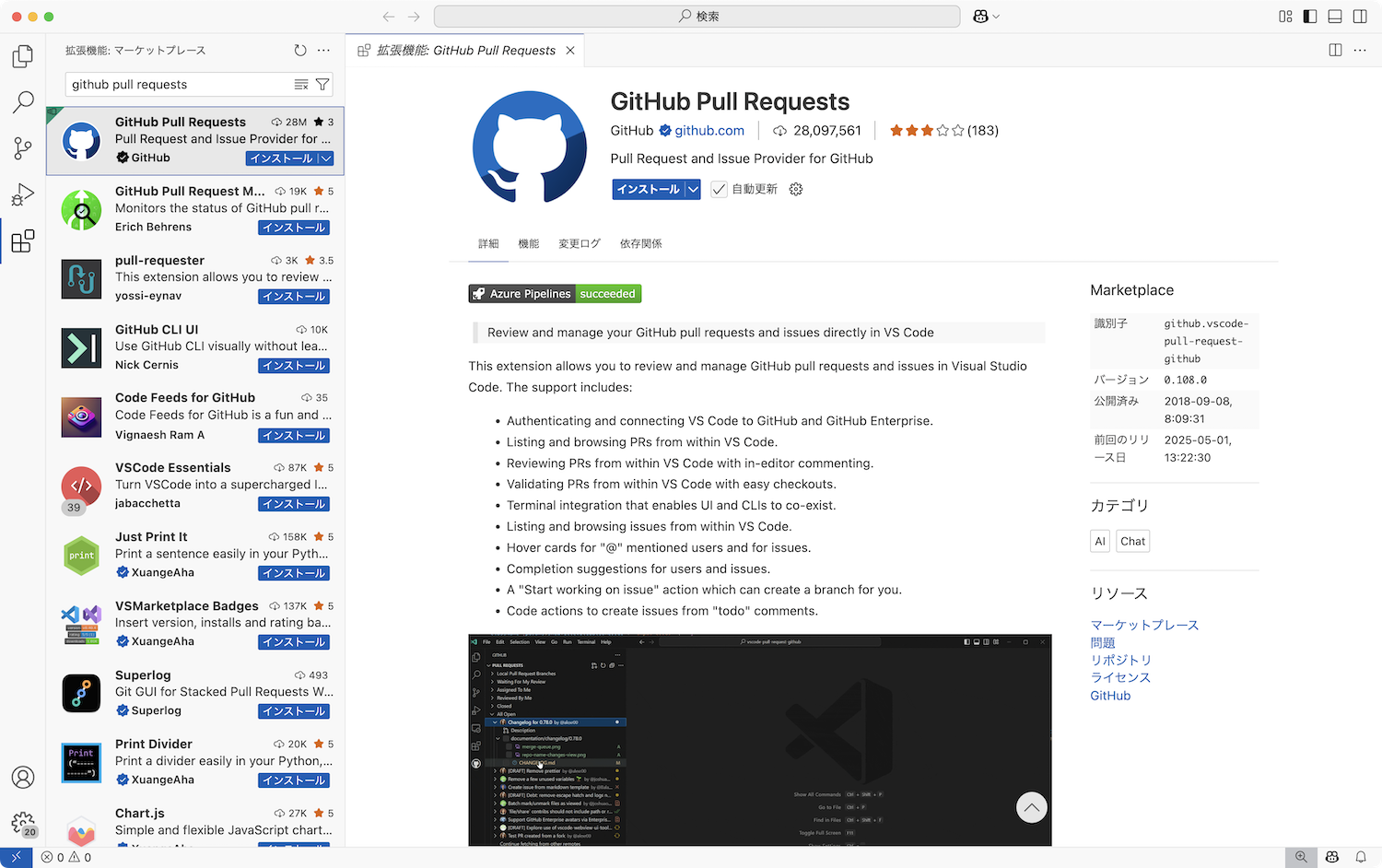Image resolution: width=1382 pixels, height=868 pixels.
Task: Toggle auto update checkbox
Action: [x=719, y=189]
